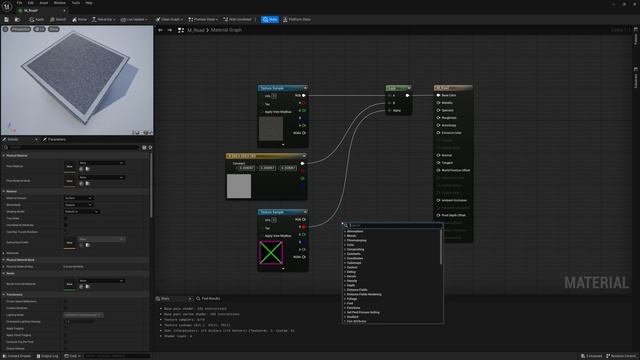
Task: Collapse the Translucency section
Action: [4, 294]
